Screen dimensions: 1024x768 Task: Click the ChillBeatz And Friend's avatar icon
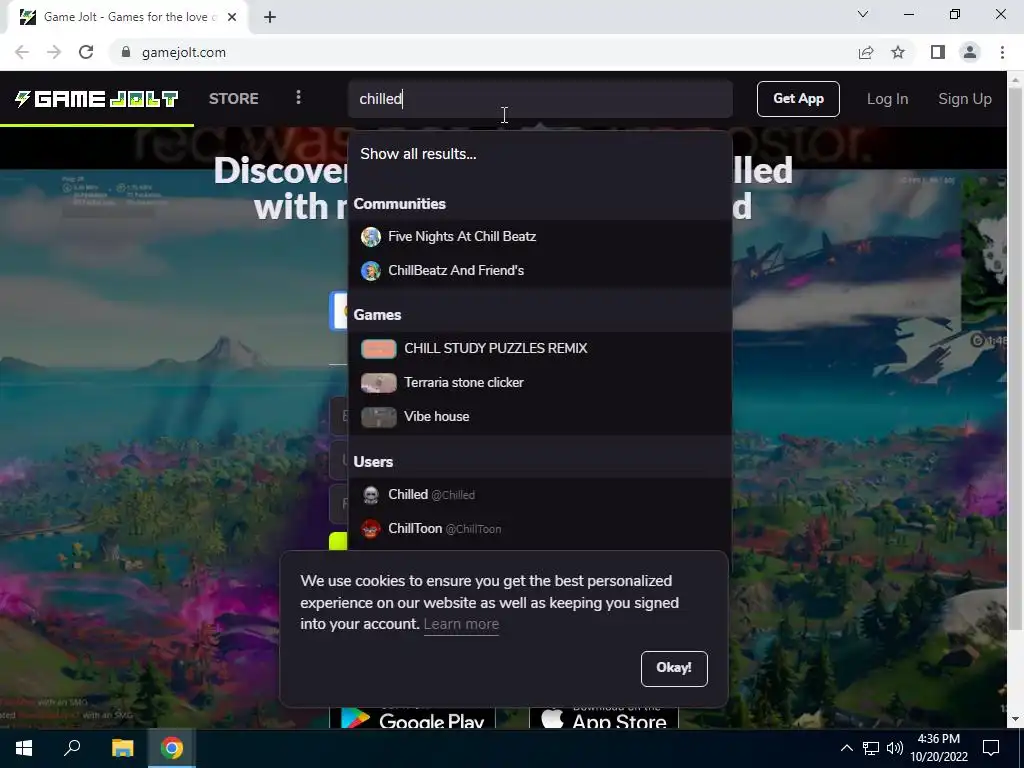click(x=371, y=270)
